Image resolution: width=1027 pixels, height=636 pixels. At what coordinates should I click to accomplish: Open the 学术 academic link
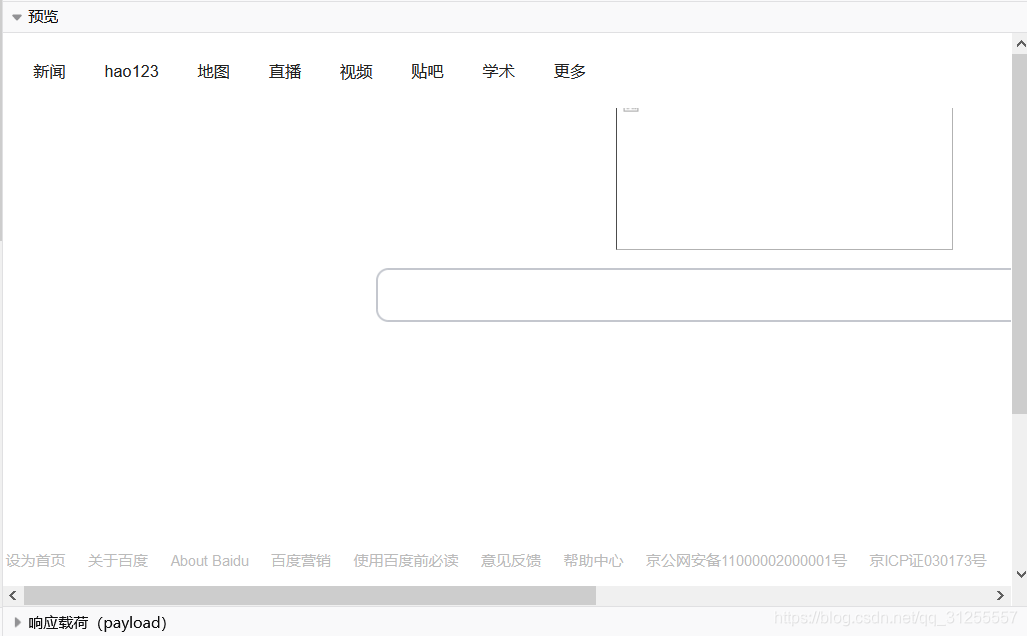pos(497,71)
